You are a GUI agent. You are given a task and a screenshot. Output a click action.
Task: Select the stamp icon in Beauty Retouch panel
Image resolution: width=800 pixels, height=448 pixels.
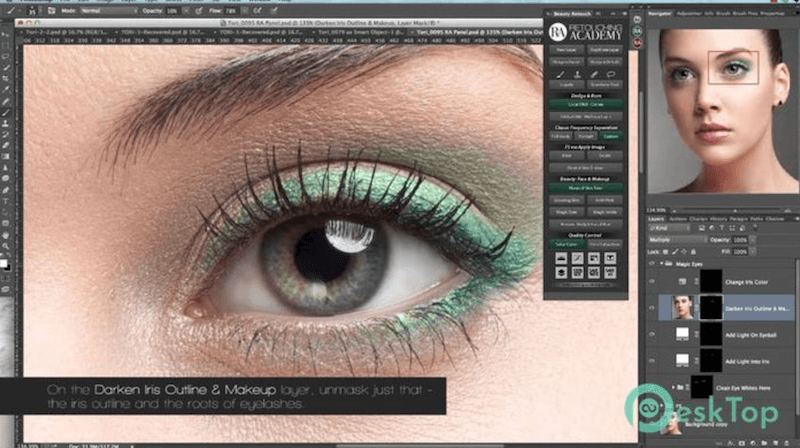(577, 74)
